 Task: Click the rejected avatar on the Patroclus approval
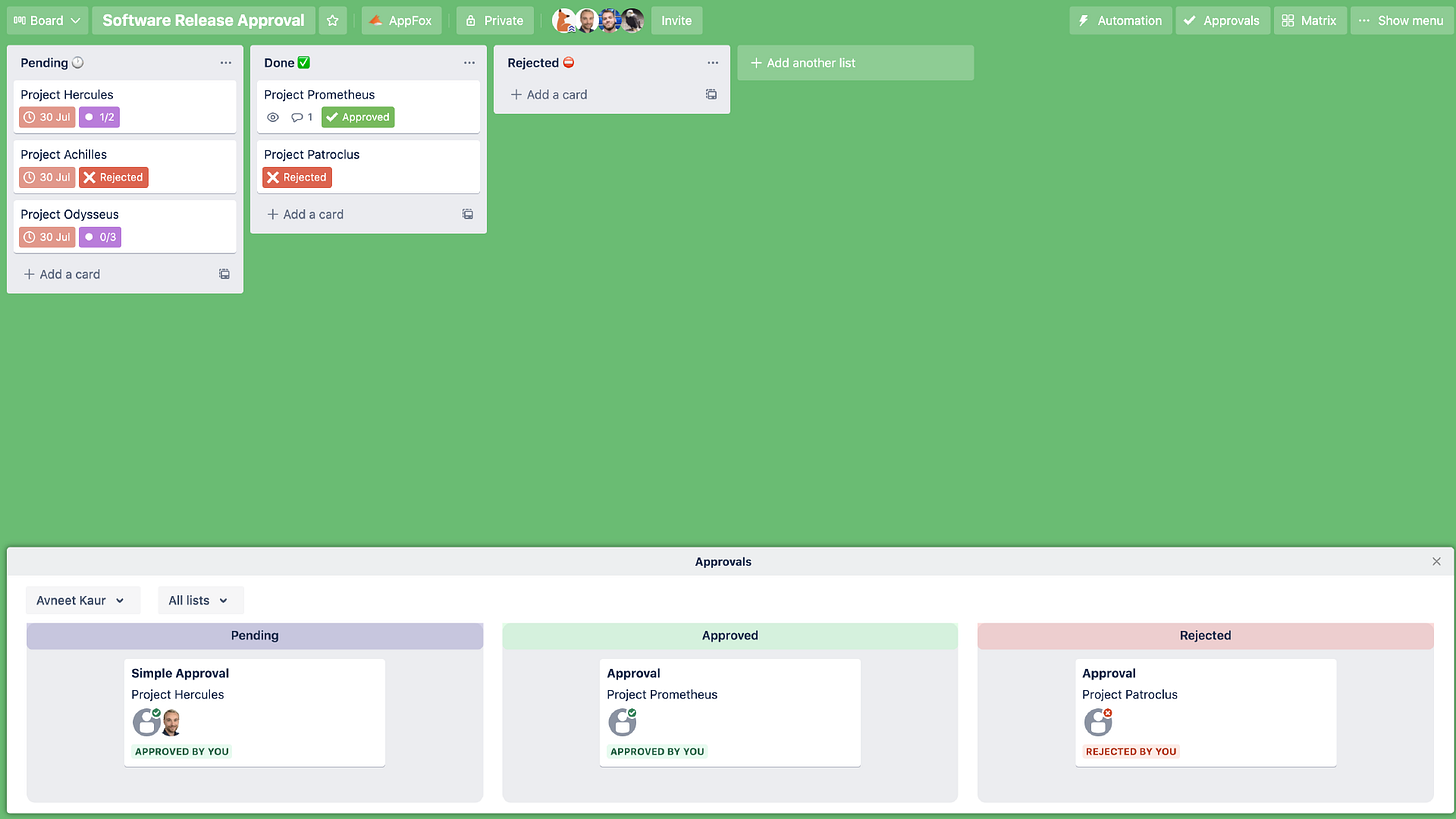point(1097,722)
